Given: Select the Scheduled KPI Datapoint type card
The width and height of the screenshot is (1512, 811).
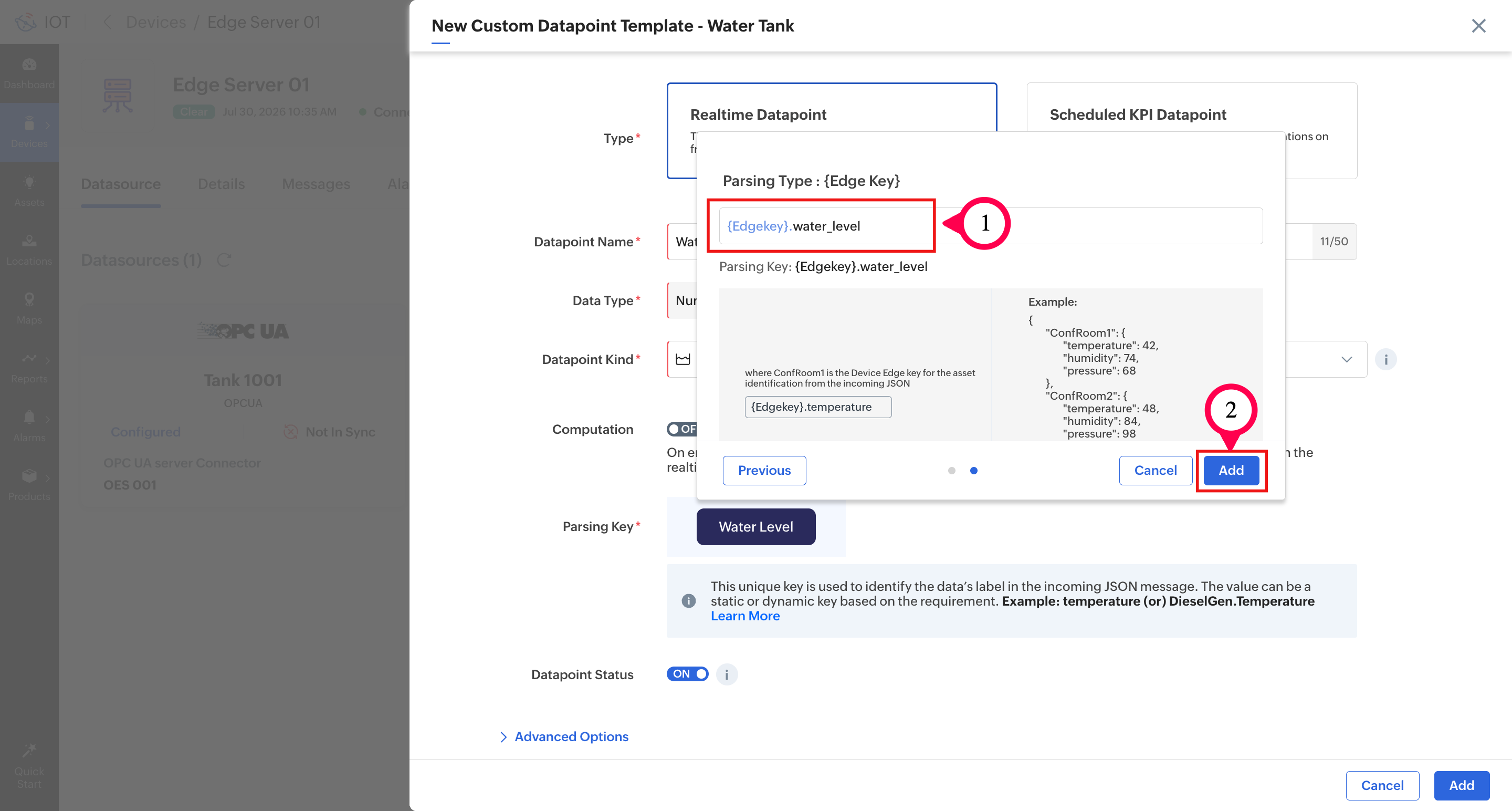Looking at the screenshot, I should click(x=1192, y=130).
